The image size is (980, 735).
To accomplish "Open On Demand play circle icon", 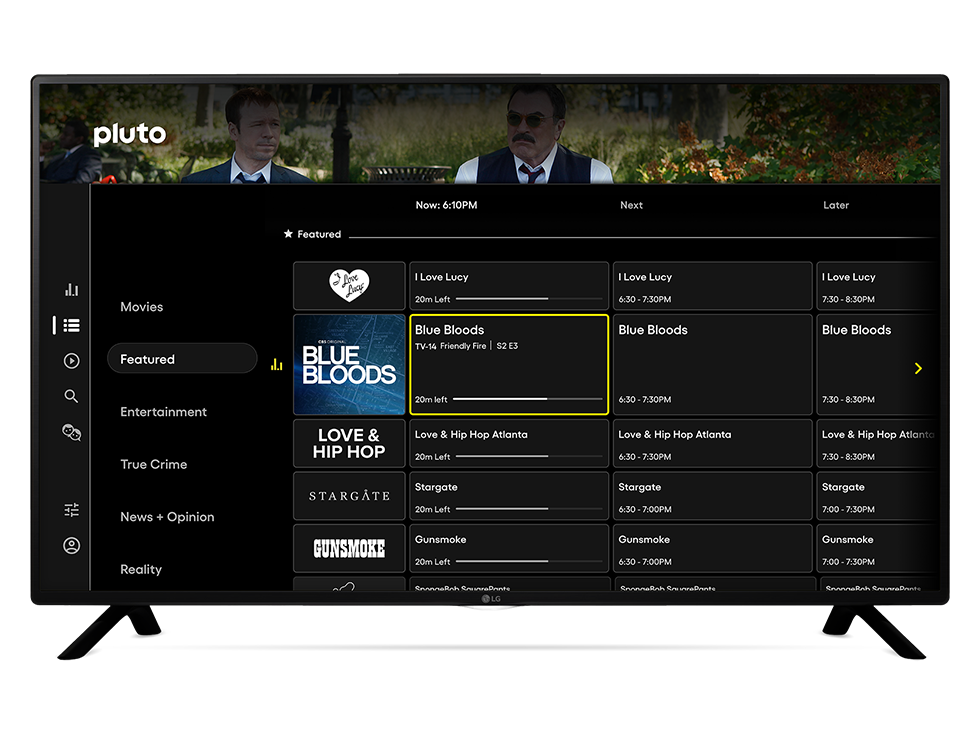I will (x=71, y=361).
